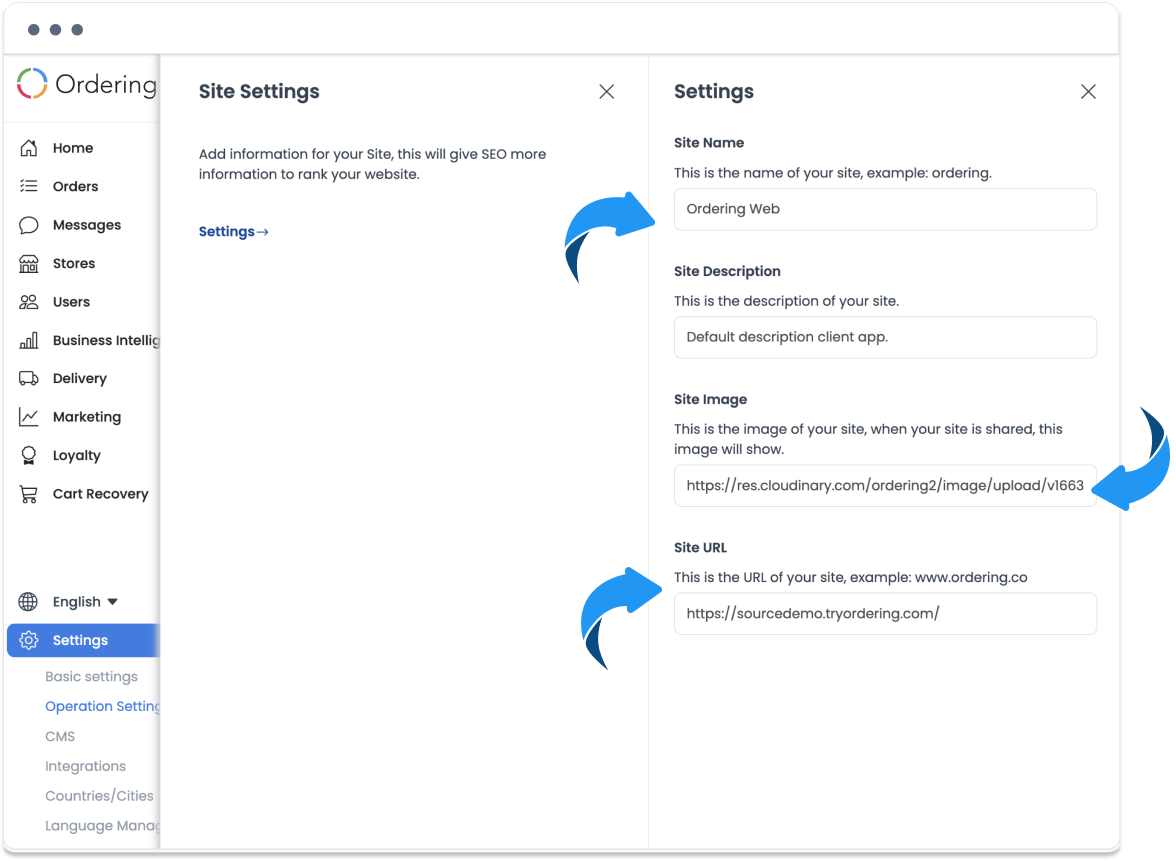The image size is (1176, 861).
Task: Click the Ordering brand name text
Action: (x=106, y=84)
